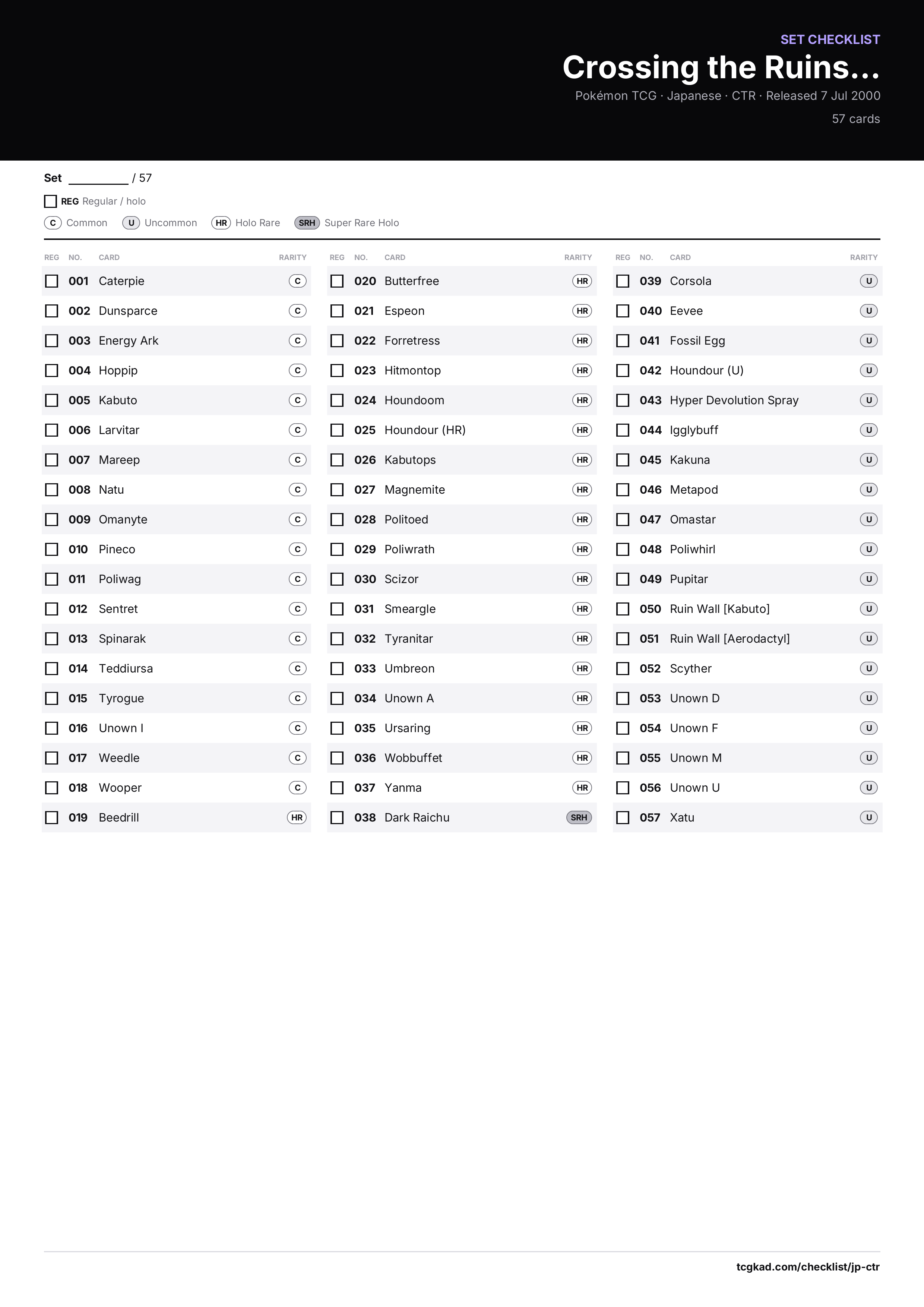Click the U rarity badge next to Xatu
This screenshot has width=924, height=1307.
point(869,817)
